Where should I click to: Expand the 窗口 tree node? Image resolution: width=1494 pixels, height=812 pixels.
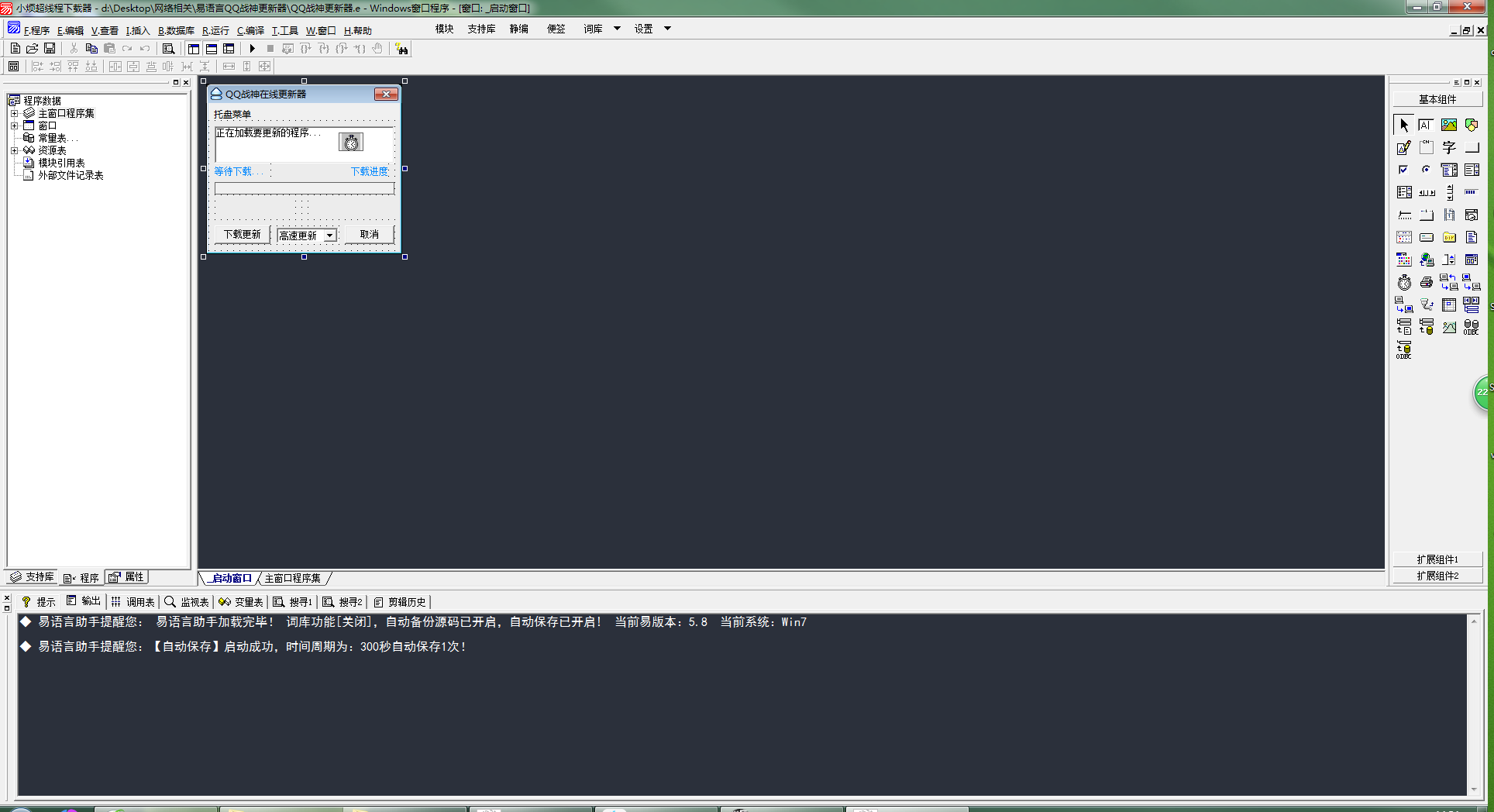(14, 126)
